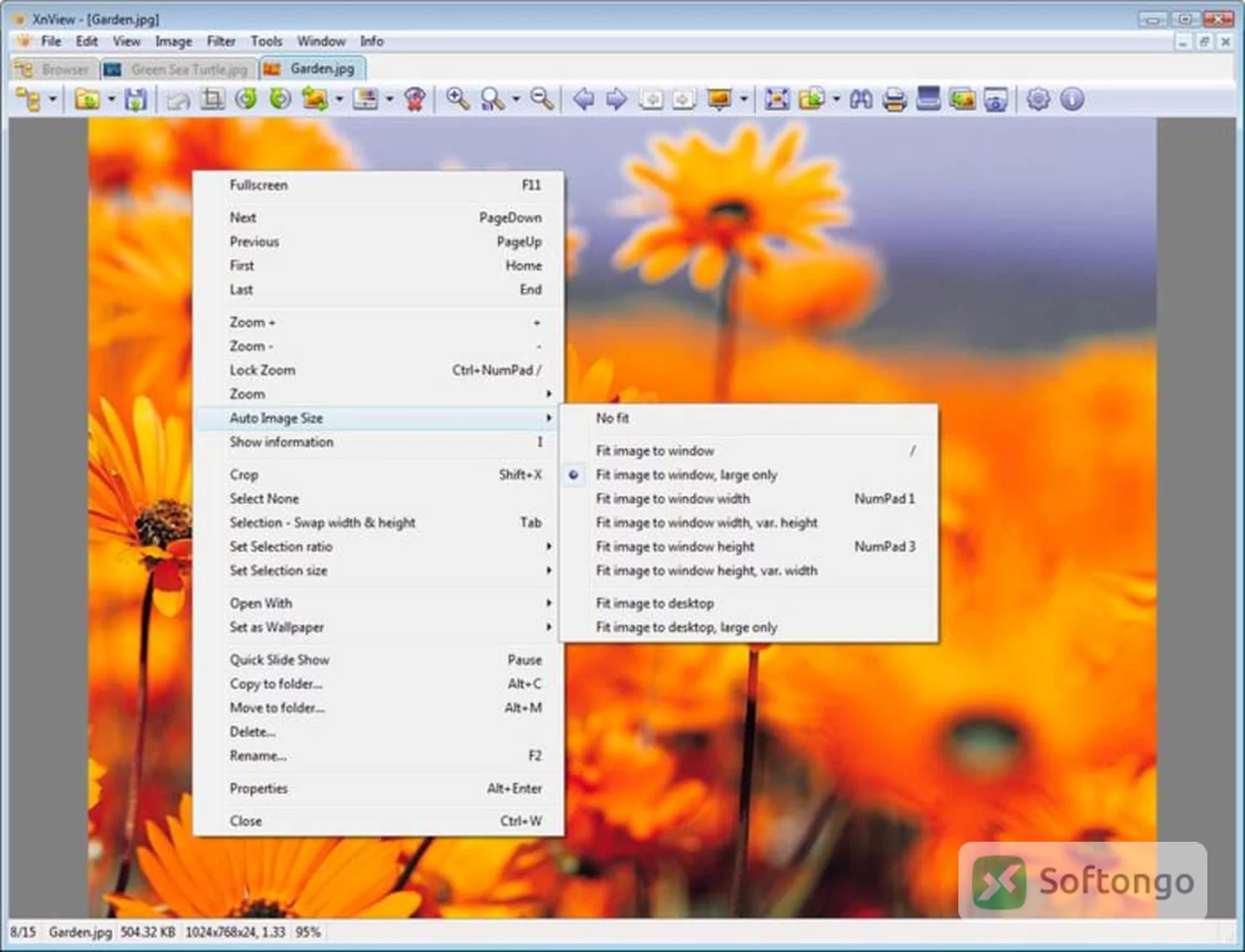Viewport: 1245px width, 952px height.
Task: Choose 'Fit image to window' option
Action: 749,451
